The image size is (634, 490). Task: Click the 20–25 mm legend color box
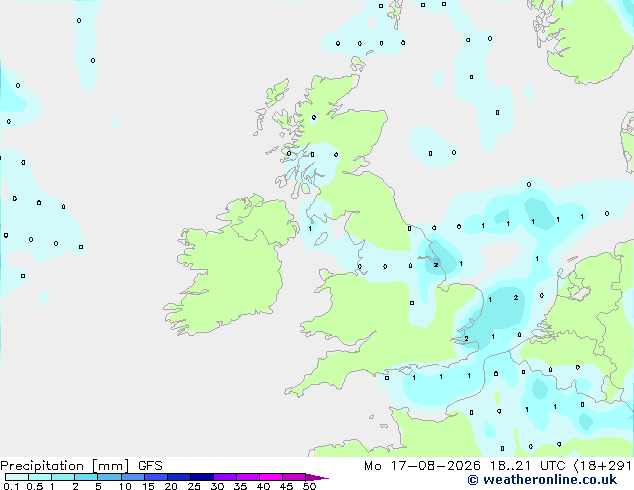[x=179, y=477]
